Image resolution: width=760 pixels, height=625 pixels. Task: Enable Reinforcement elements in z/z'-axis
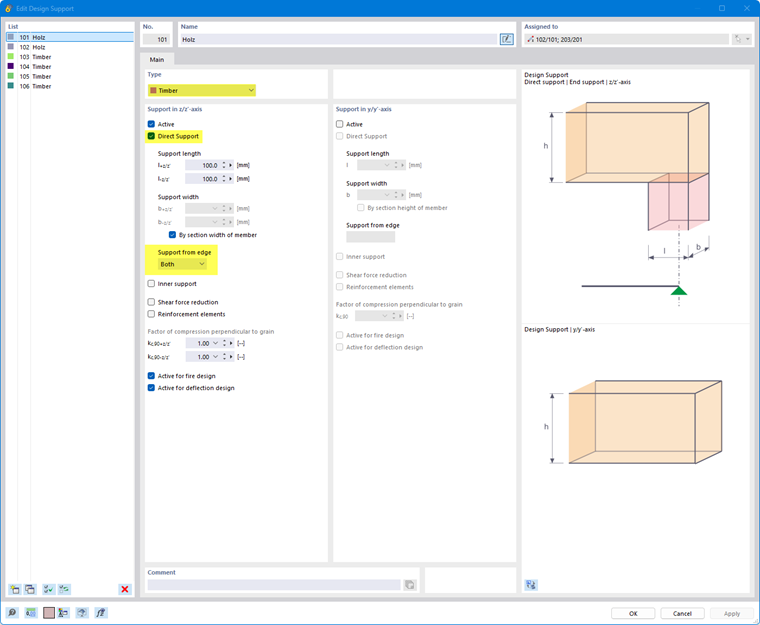[x=151, y=314]
